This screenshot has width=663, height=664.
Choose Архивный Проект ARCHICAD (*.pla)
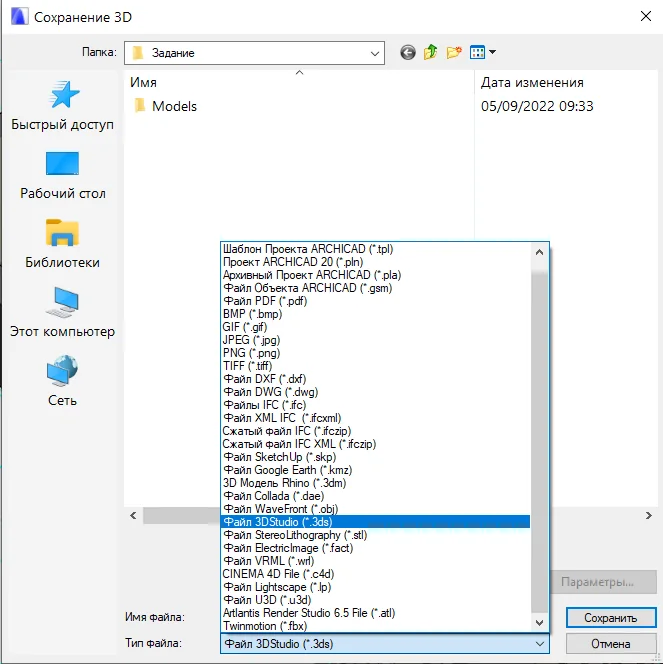click(x=375, y=275)
